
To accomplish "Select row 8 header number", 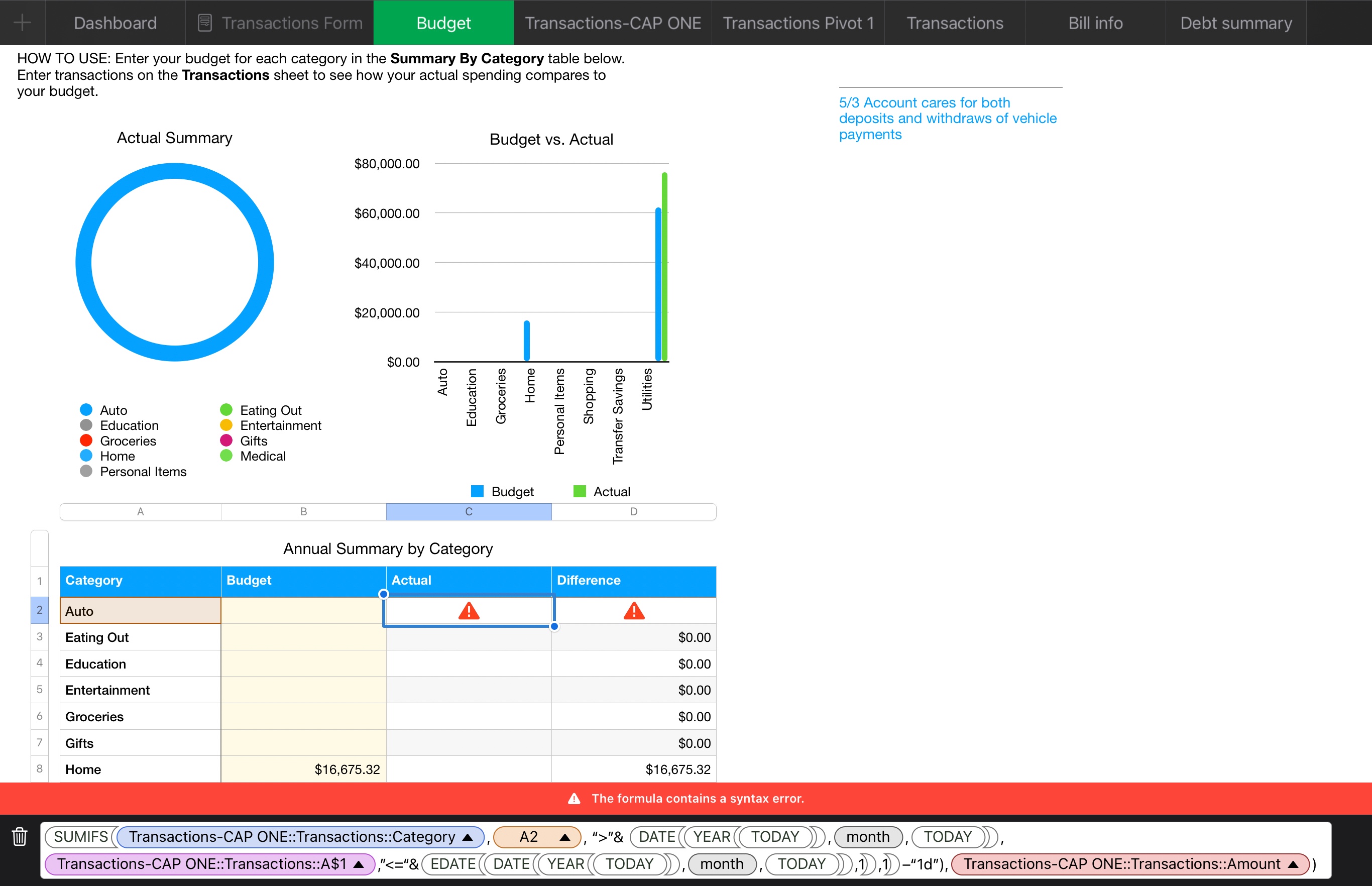I will coord(40,768).
